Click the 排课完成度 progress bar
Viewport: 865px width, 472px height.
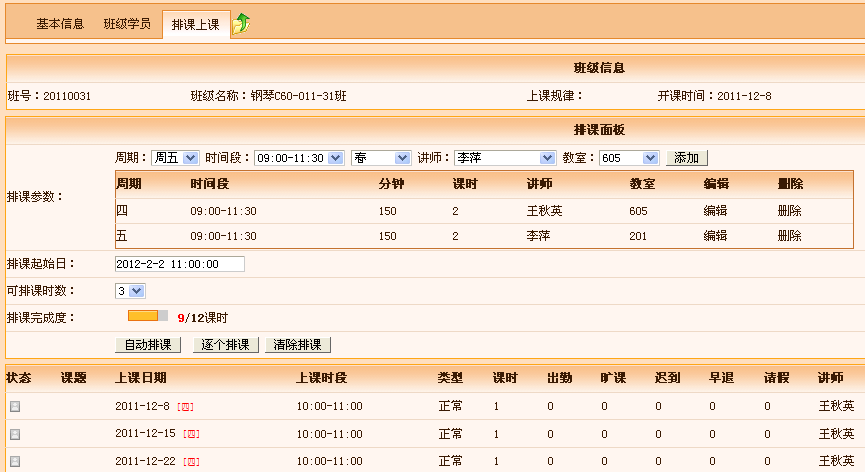tap(148, 315)
